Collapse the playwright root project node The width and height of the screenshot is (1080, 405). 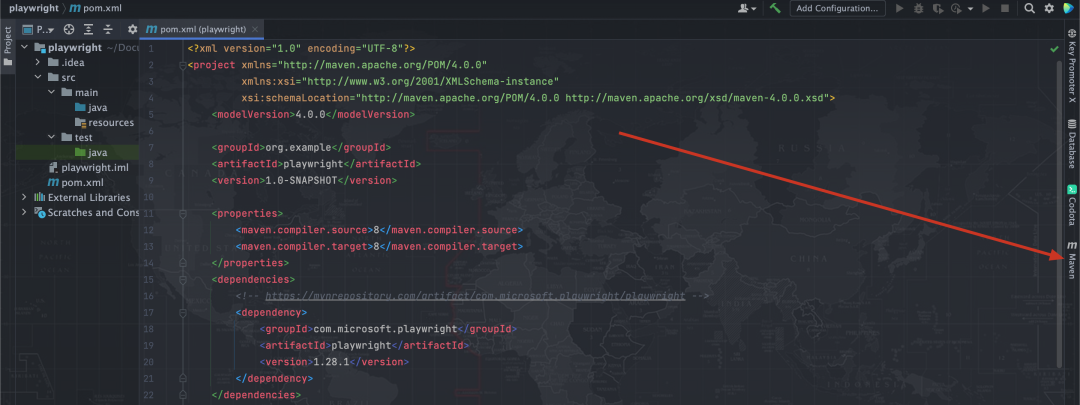pos(24,48)
